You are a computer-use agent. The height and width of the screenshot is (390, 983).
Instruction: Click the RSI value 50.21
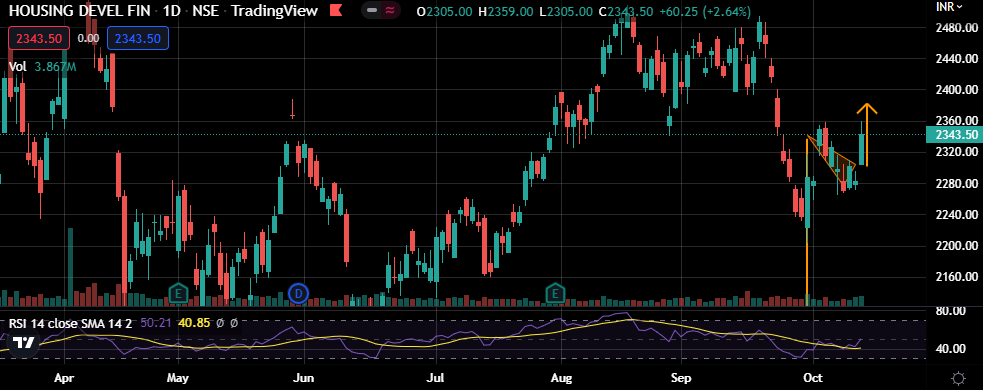(156, 324)
